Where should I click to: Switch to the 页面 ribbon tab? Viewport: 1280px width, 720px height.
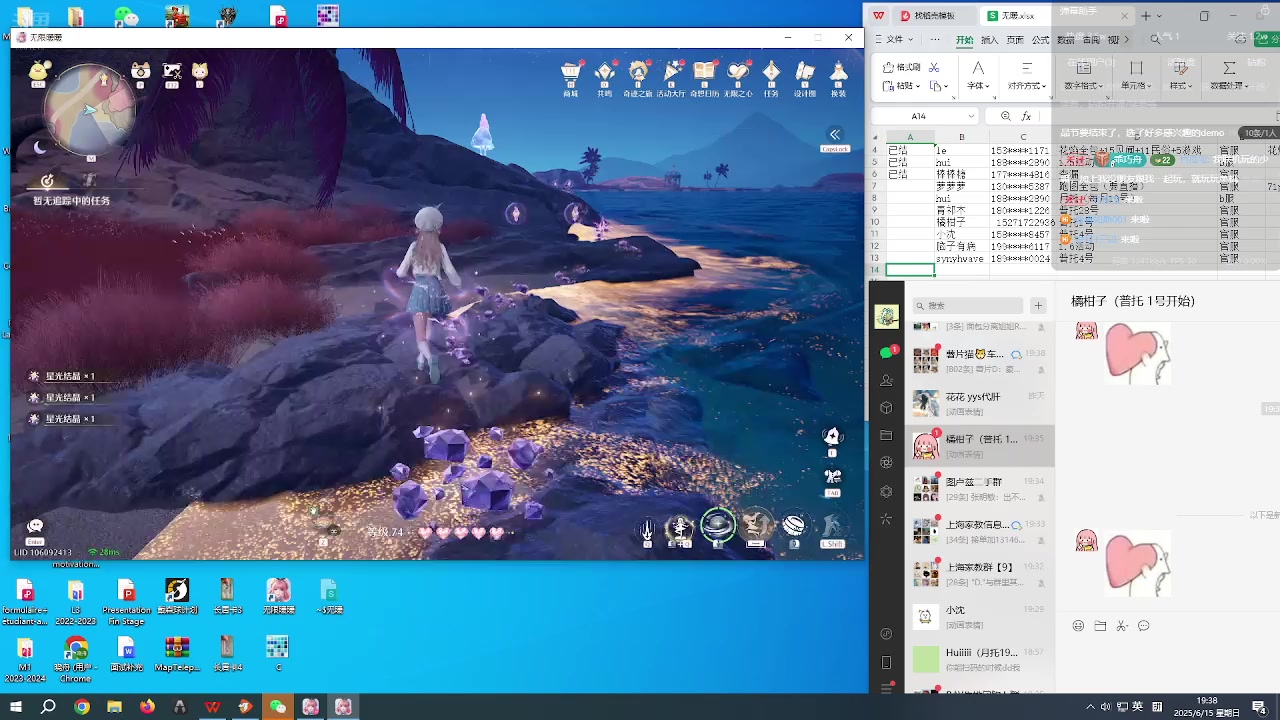(x=1015, y=40)
